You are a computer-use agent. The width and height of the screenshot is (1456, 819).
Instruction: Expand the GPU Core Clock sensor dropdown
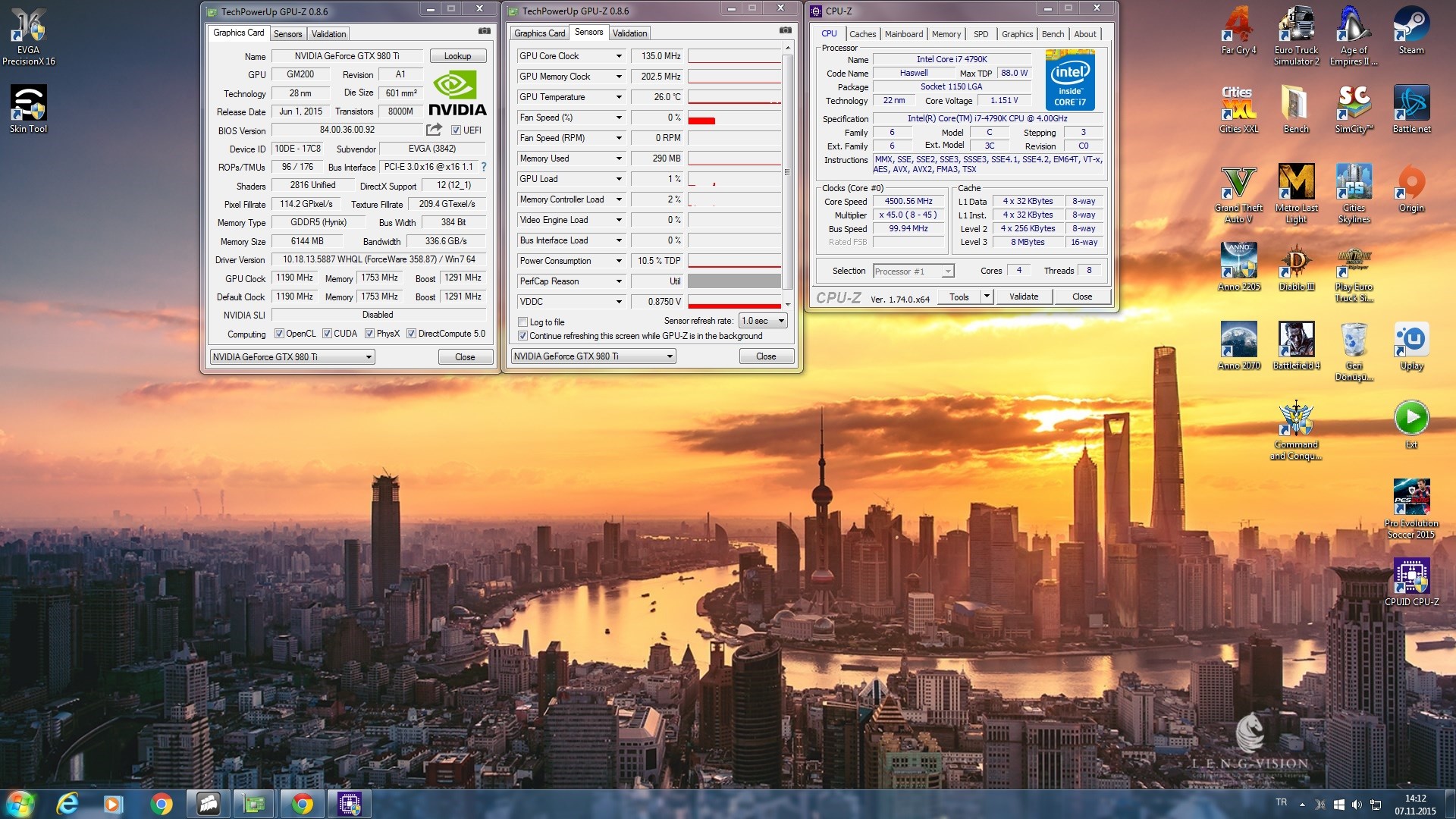click(x=619, y=56)
